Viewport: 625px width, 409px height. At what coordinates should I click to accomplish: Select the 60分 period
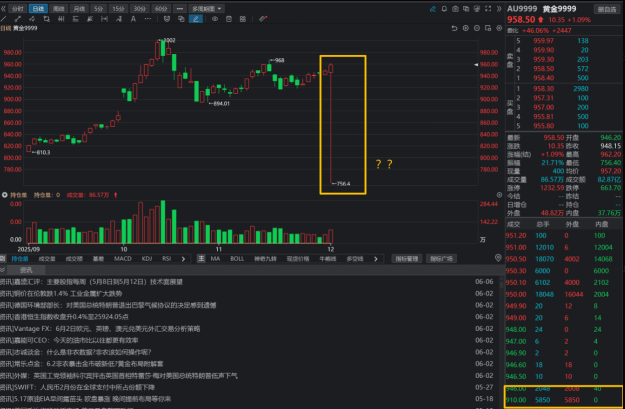click(161, 8)
